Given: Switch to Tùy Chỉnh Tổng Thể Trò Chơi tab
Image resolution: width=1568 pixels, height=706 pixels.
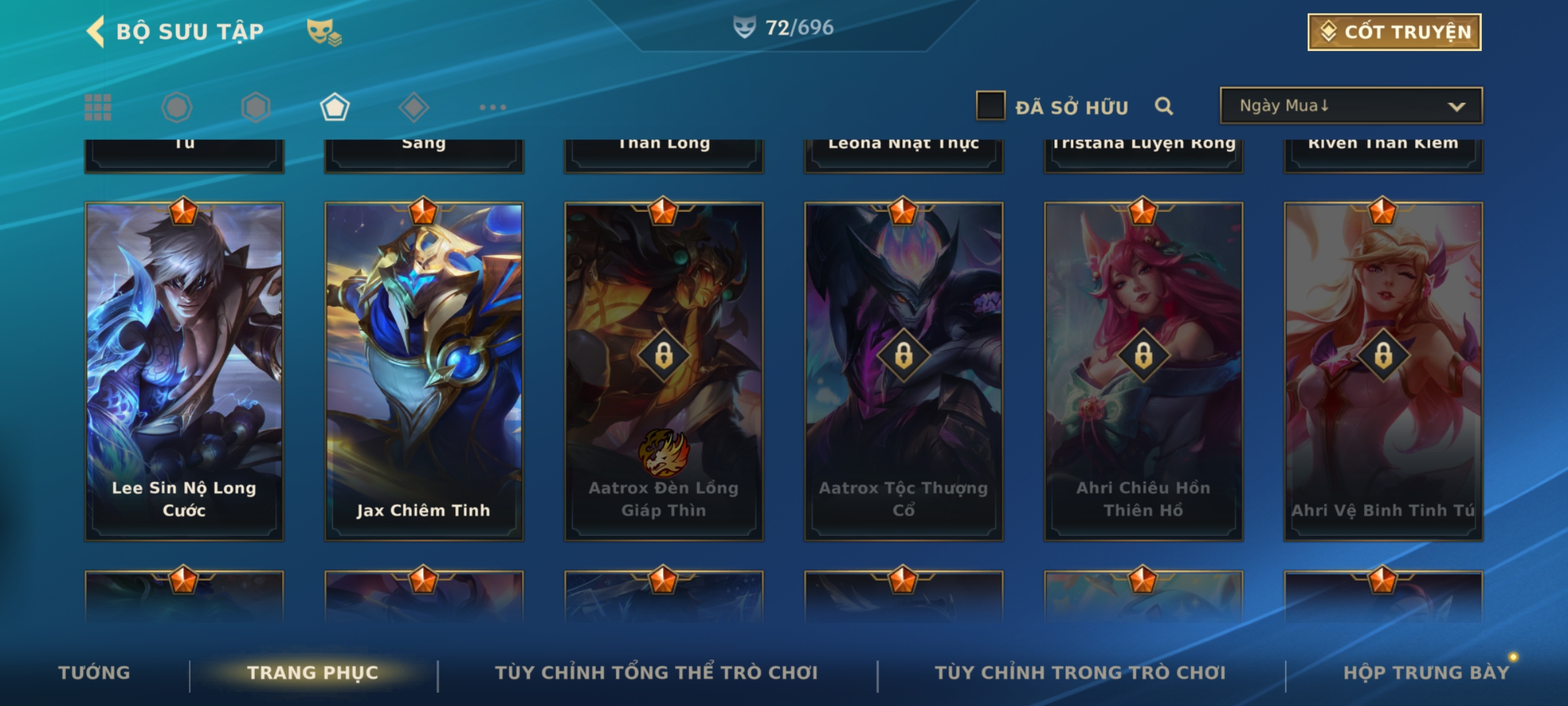Looking at the screenshot, I should click(656, 673).
